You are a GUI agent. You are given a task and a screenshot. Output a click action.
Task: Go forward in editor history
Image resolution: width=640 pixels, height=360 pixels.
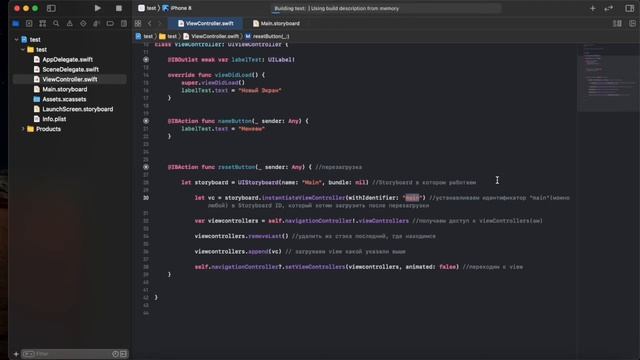[160, 24]
